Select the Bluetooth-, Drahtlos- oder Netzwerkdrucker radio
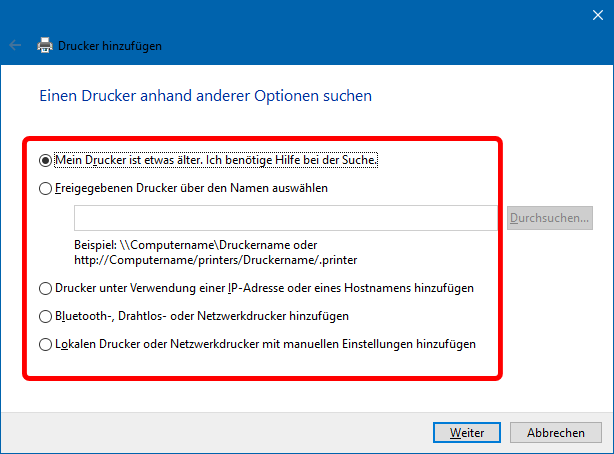614x454 pixels. [44, 316]
